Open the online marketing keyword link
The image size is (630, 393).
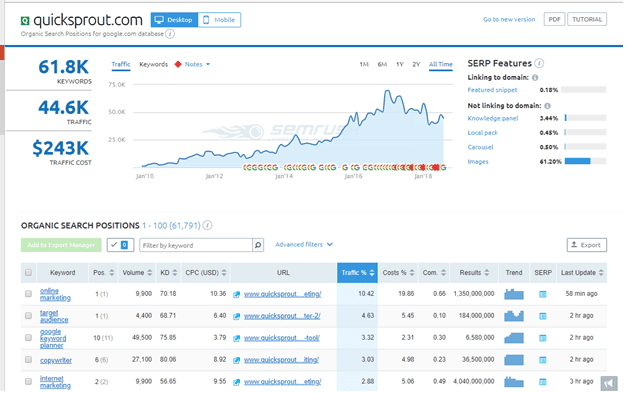(55, 294)
